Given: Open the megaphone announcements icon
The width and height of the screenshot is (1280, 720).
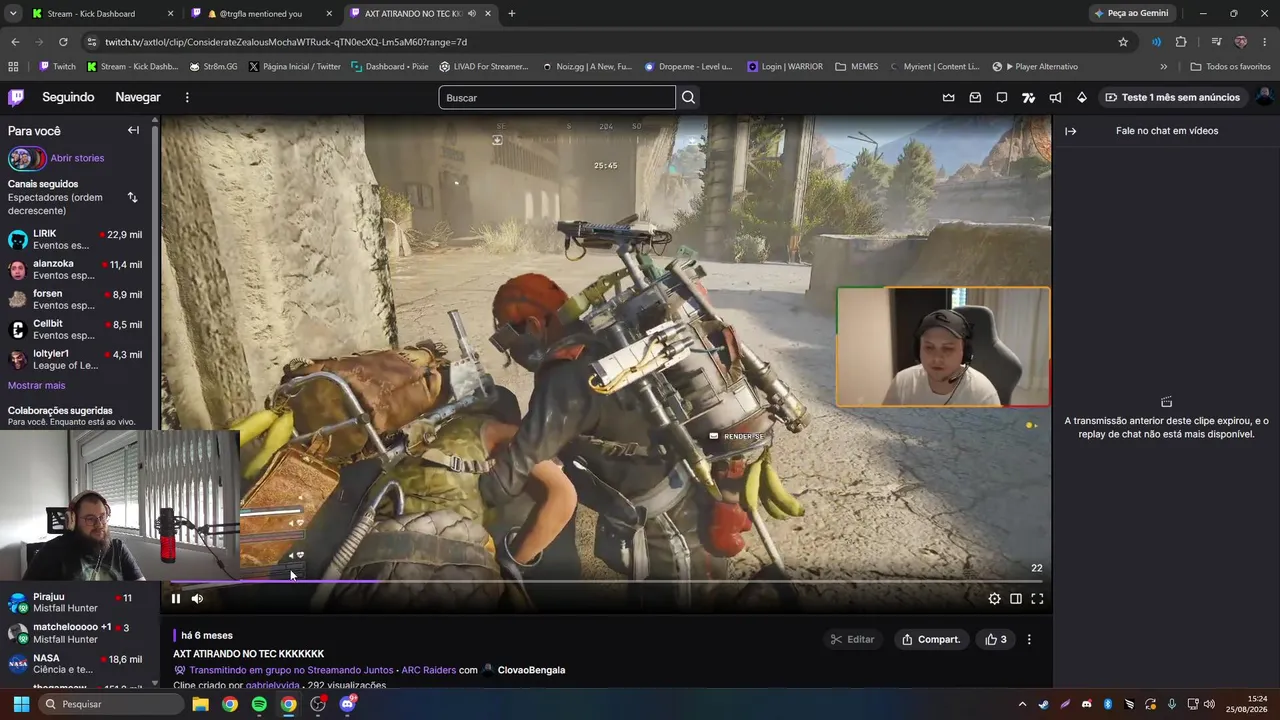Looking at the screenshot, I should coord(1055,97).
